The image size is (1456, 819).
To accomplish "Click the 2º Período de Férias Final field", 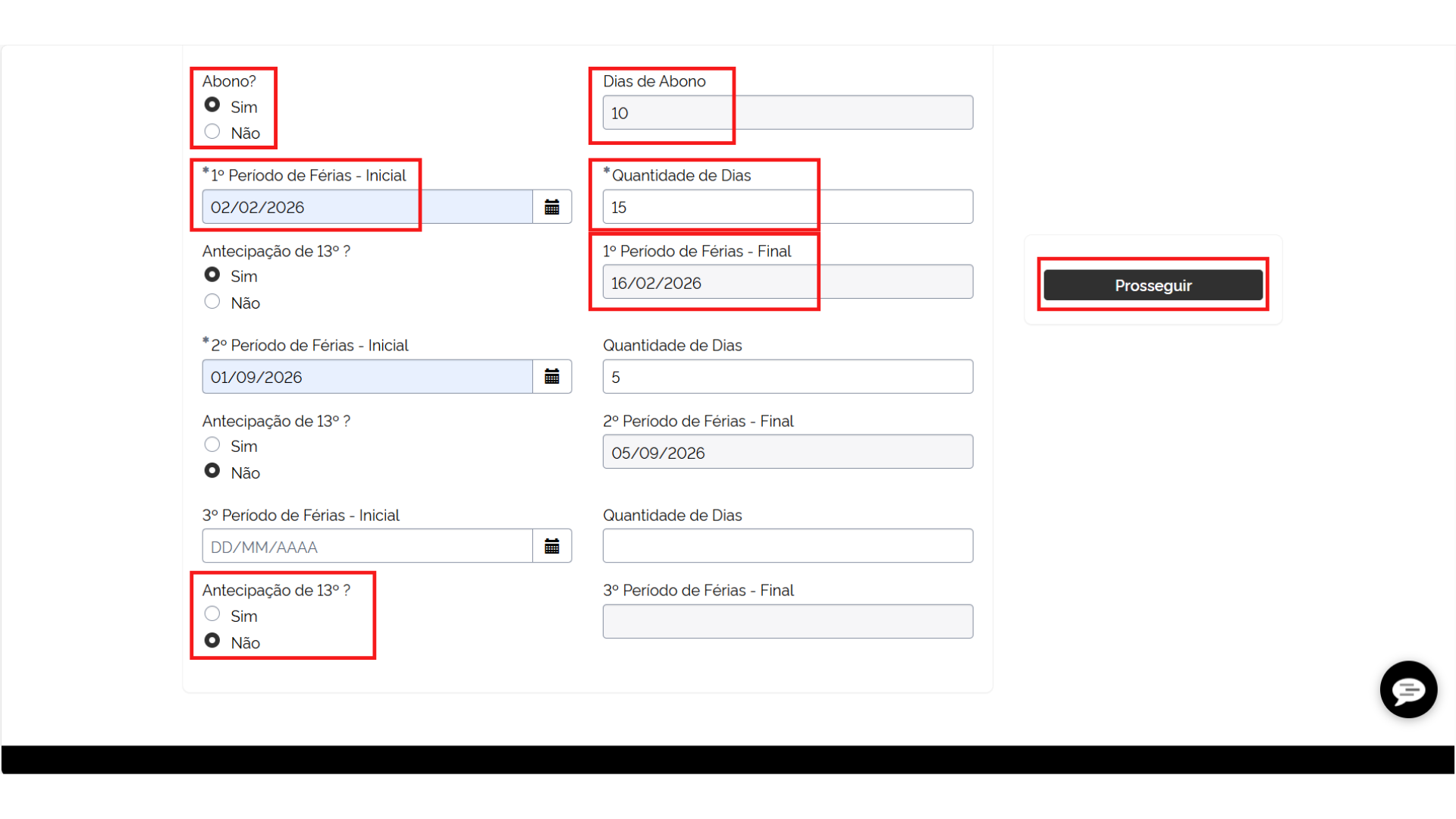I will [x=787, y=452].
